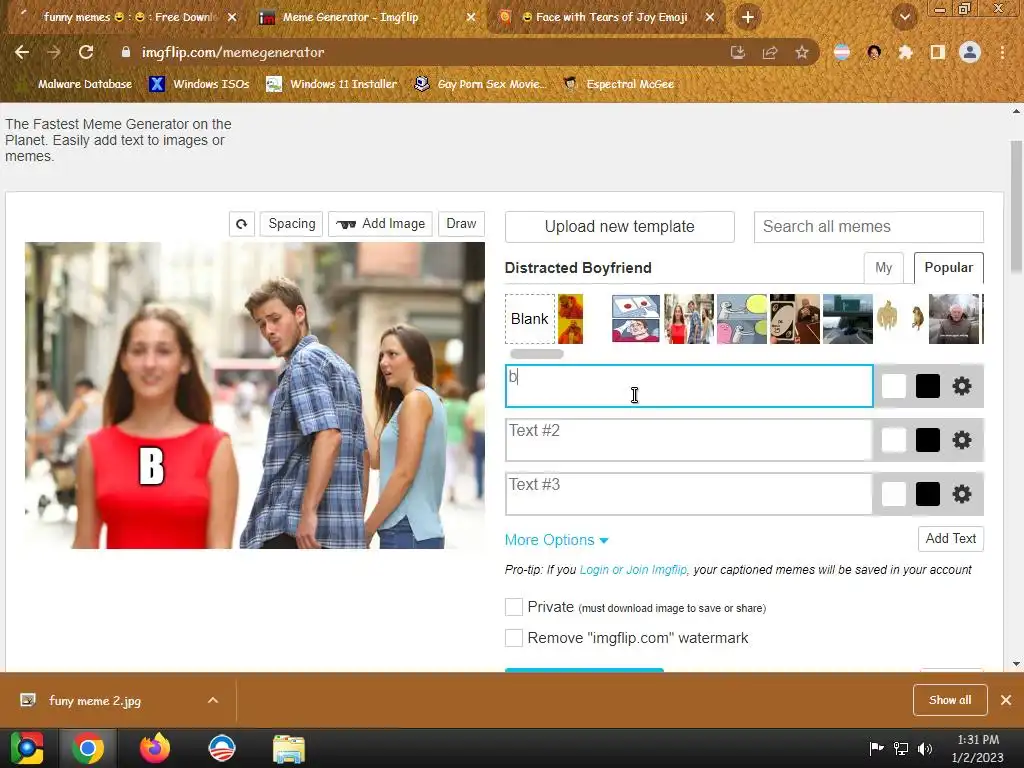This screenshot has width=1024, height=768.
Task: Select the UNO Draw 25 template thumbnail
Action: point(795,319)
